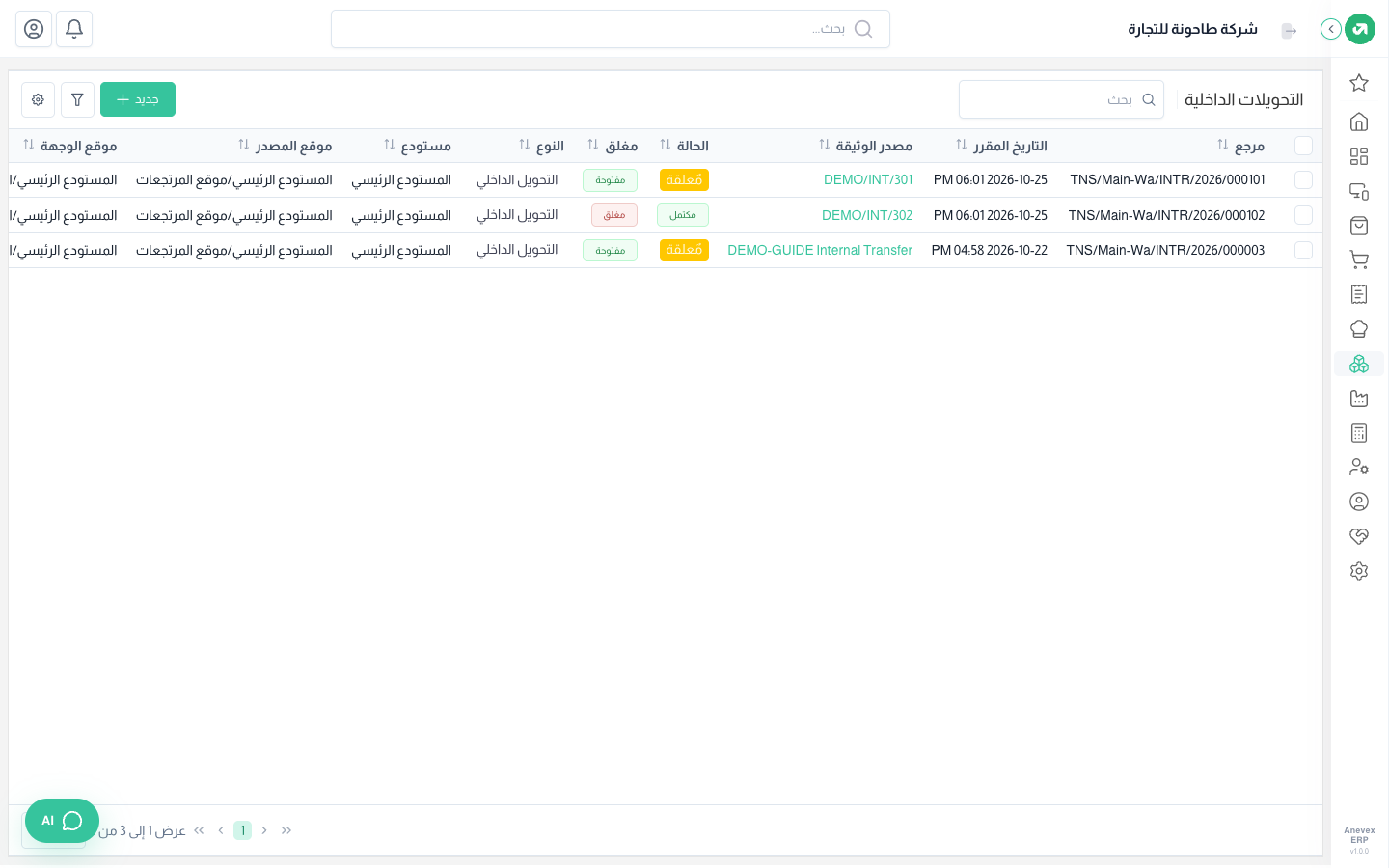Sort by the موقع المصدر column
The width and height of the screenshot is (1389, 868).
tap(285, 146)
